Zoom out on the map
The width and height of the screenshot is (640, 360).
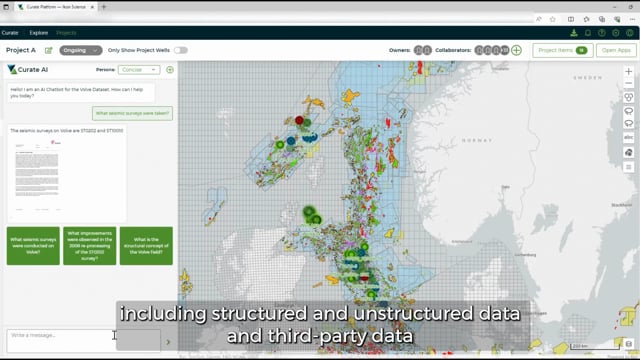629,83
